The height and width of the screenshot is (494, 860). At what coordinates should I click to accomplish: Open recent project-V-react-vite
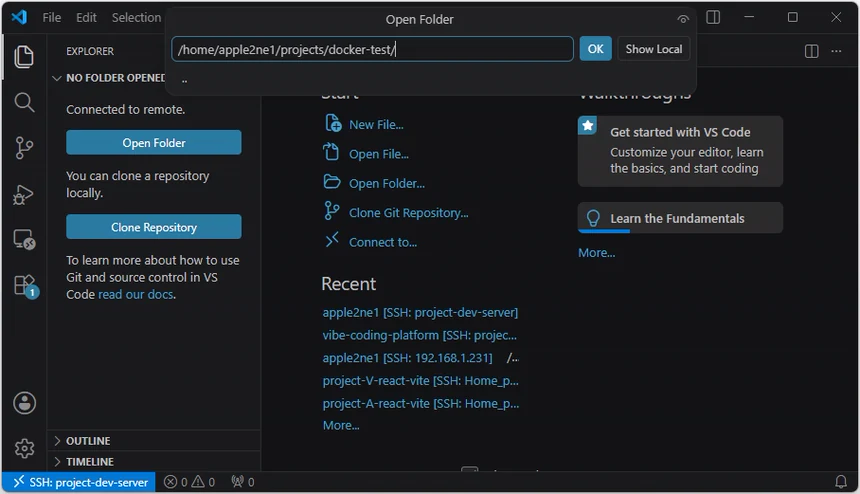(421, 381)
